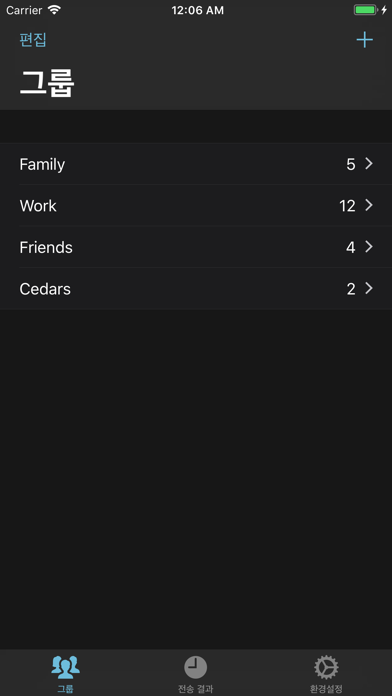Open the 환경설정 gear icon
The width and height of the screenshot is (392, 696).
click(x=326, y=667)
